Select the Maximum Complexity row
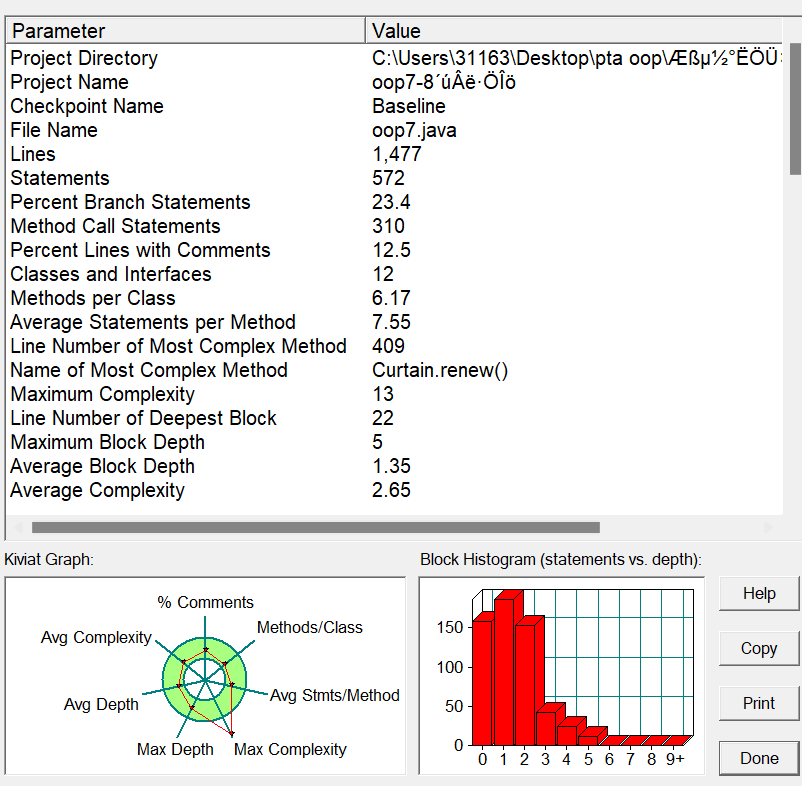This screenshot has height=786, width=802. 102,394
